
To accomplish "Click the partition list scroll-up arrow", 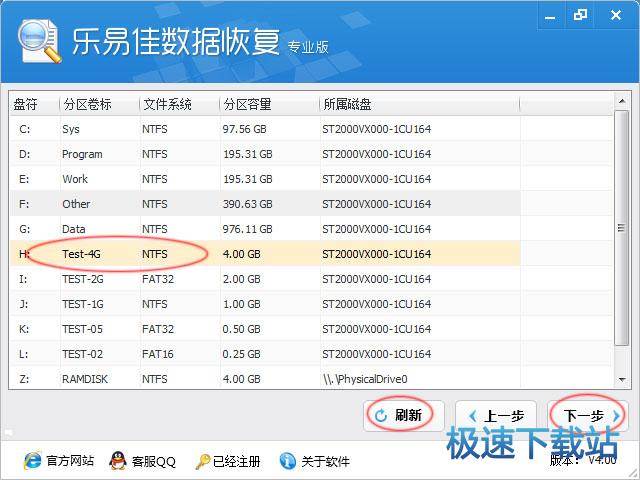I will (x=621, y=101).
